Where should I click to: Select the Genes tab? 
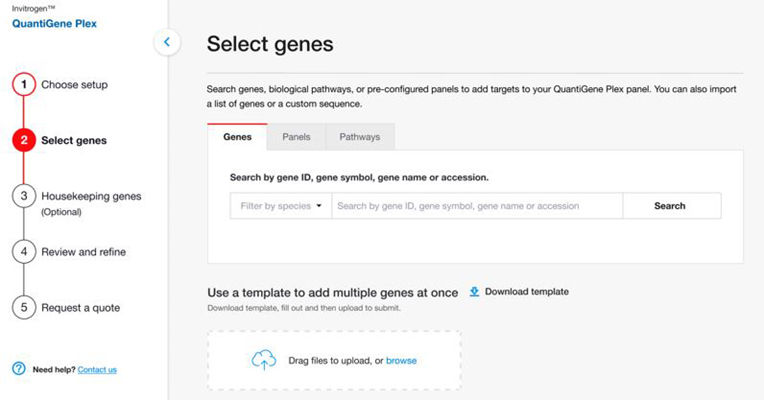[x=237, y=136]
